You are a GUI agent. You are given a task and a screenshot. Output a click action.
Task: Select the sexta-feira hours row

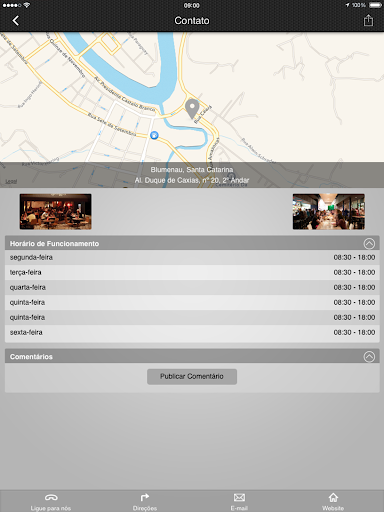click(192, 332)
